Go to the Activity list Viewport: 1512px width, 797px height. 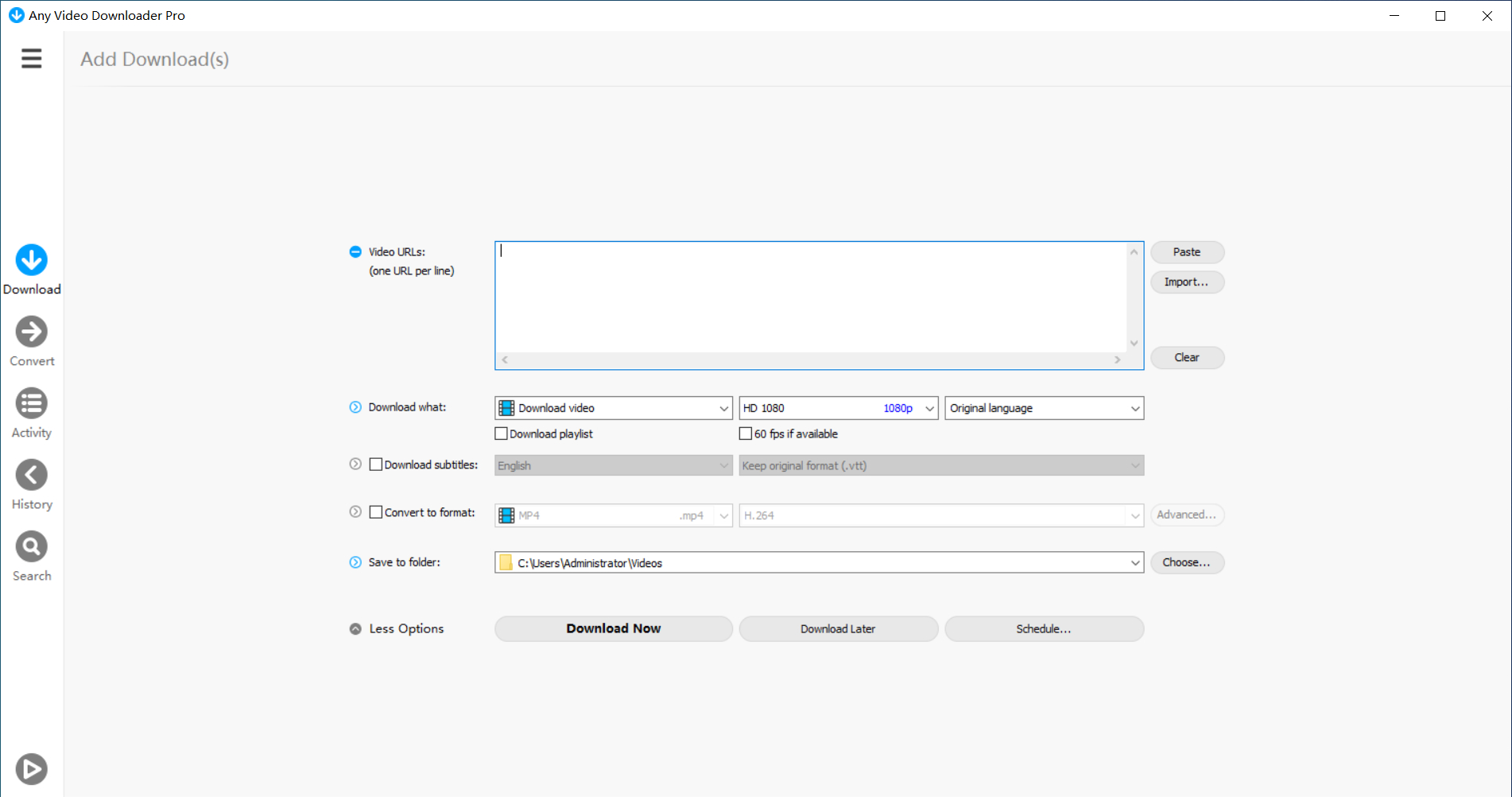coord(32,404)
